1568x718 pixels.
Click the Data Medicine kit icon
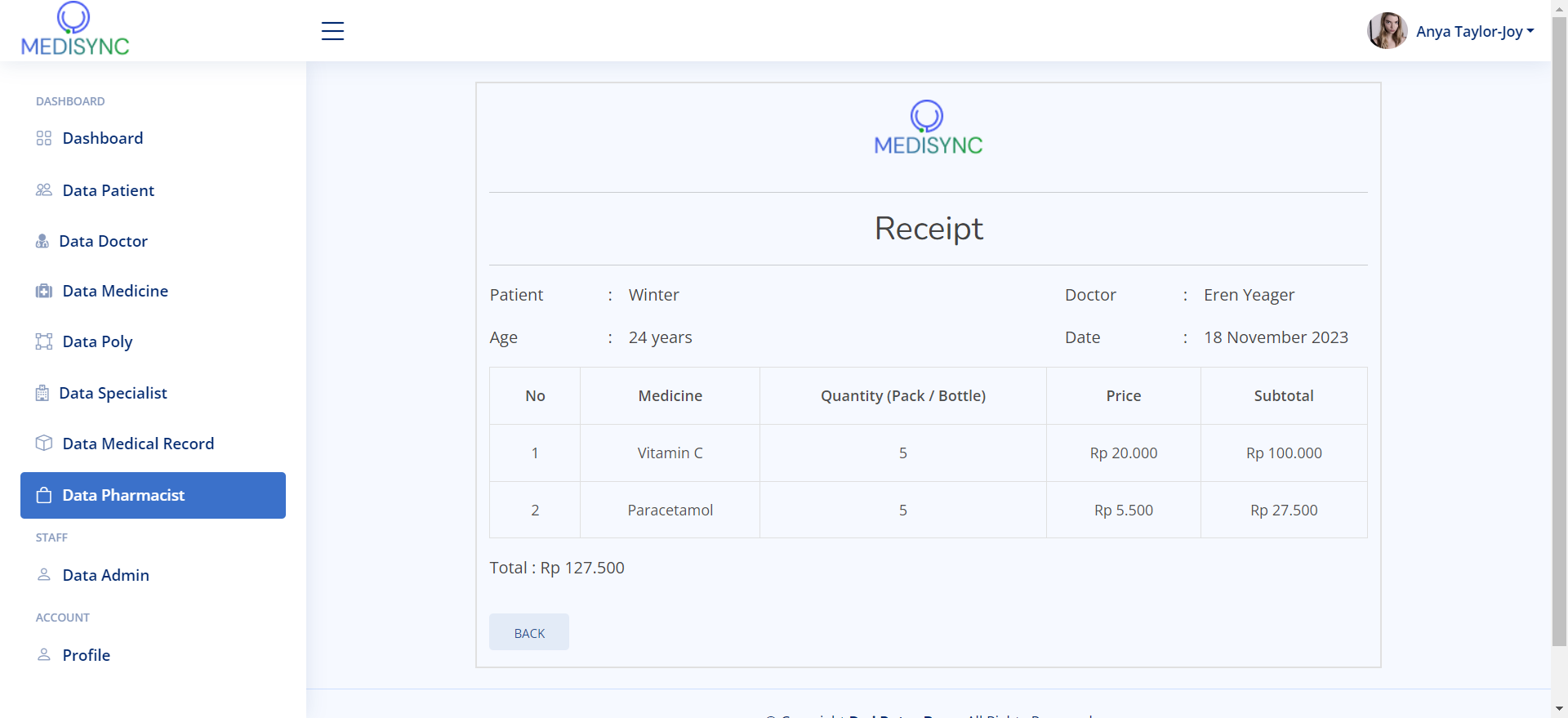tap(44, 291)
